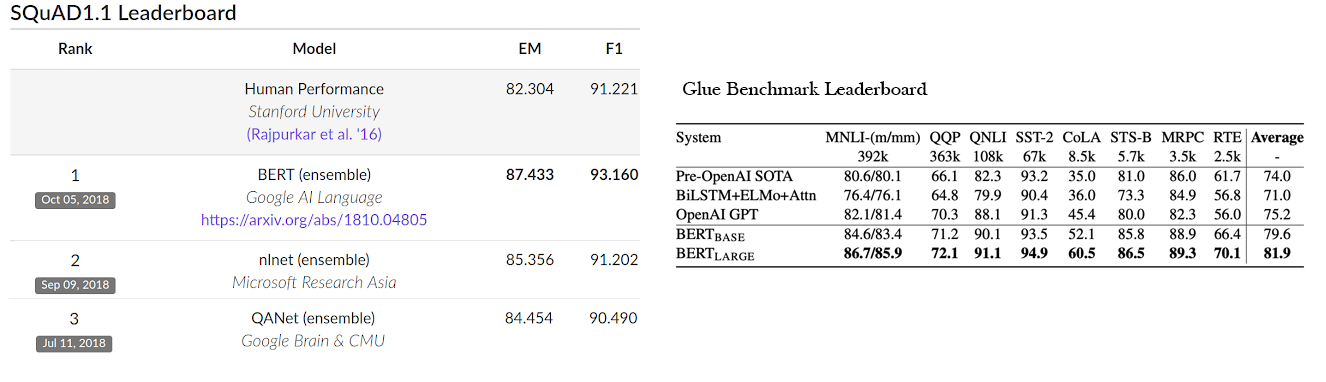This screenshot has width=1326, height=382.
Task: Click the Average column header
Action: click(1277, 138)
